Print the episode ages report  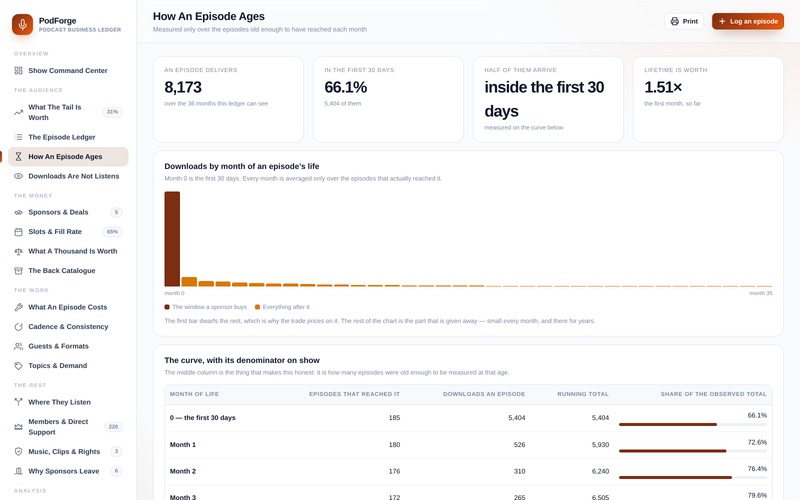tap(684, 21)
